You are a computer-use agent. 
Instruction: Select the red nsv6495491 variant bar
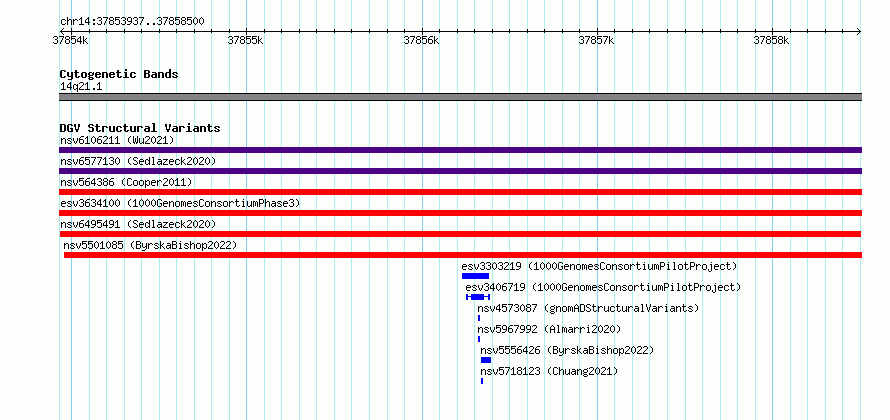(x=460, y=234)
